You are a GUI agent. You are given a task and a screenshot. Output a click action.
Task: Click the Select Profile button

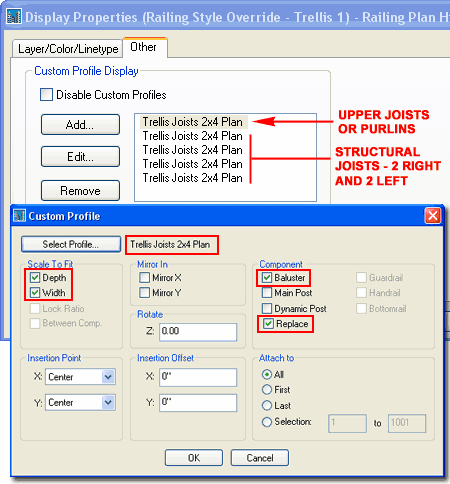(x=71, y=244)
